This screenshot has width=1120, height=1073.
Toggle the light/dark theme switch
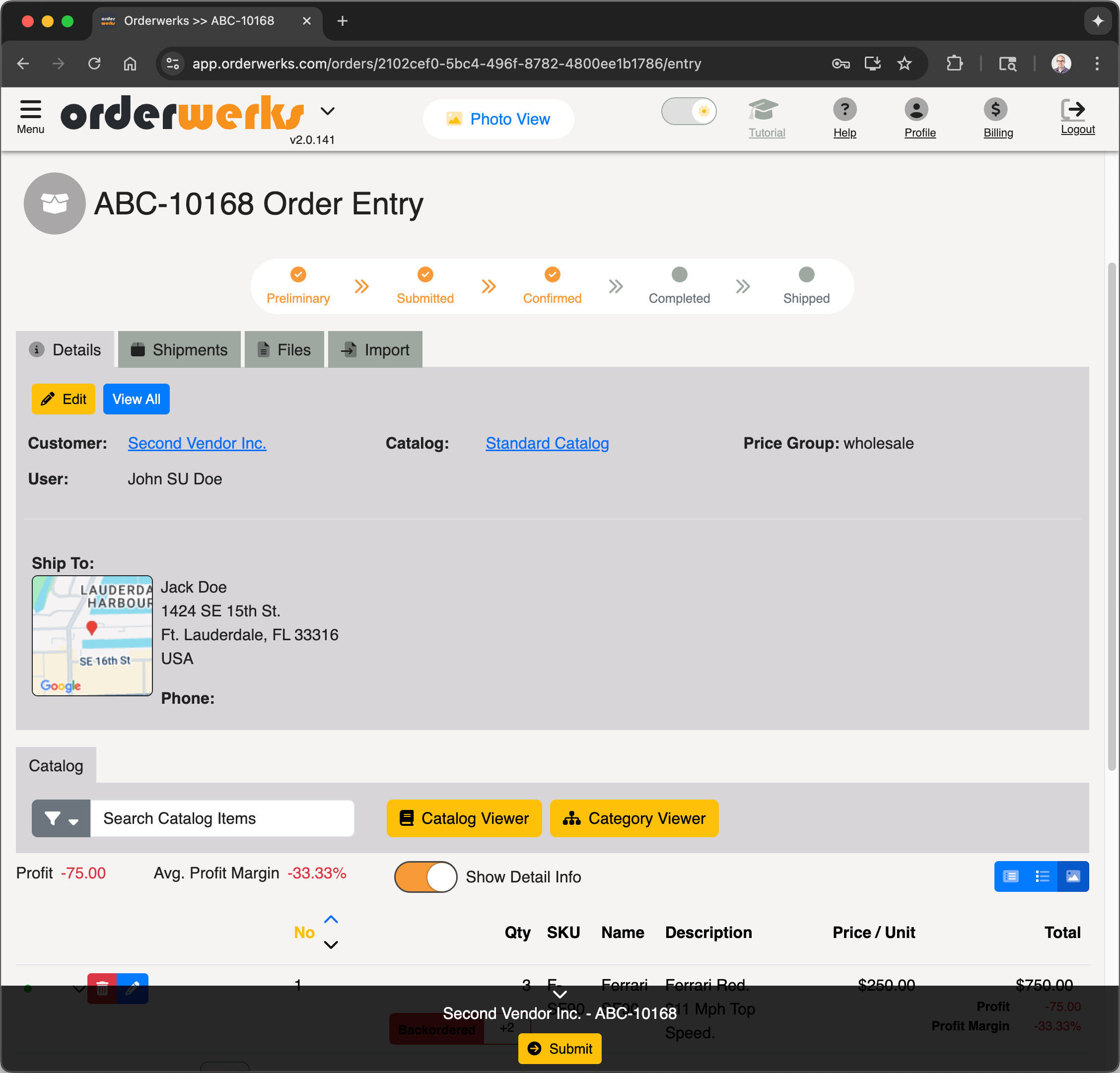click(x=689, y=111)
